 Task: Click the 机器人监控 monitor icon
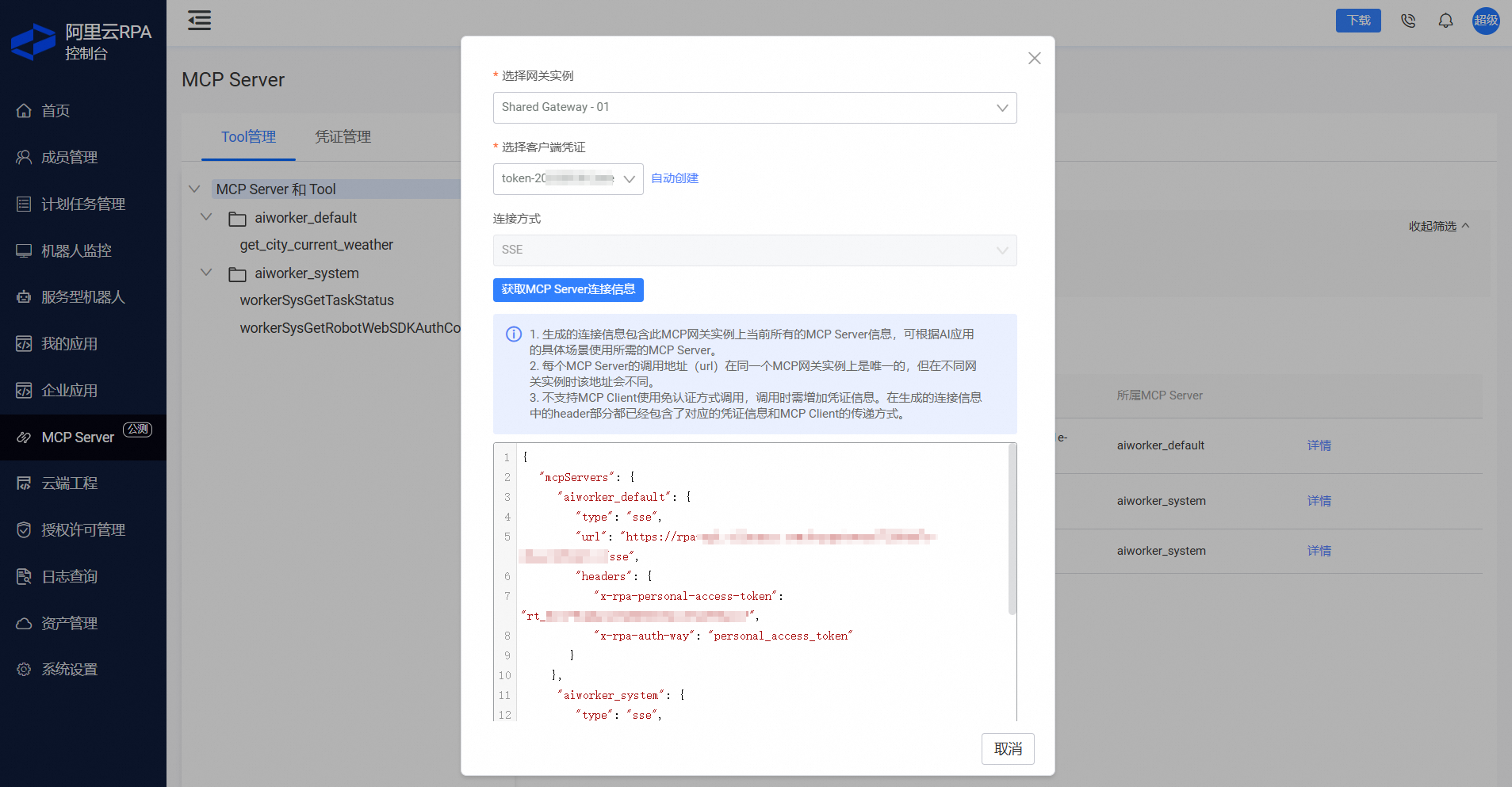click(24, 250)
